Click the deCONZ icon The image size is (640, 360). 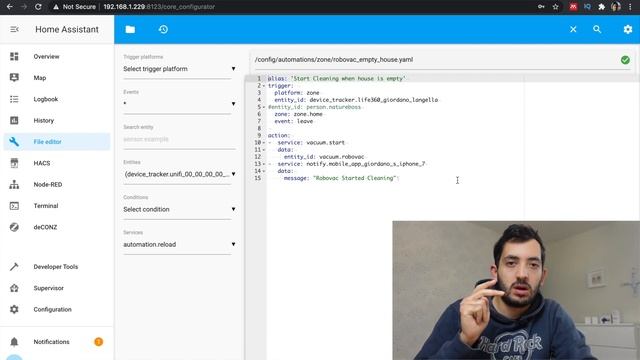point(14,227)
